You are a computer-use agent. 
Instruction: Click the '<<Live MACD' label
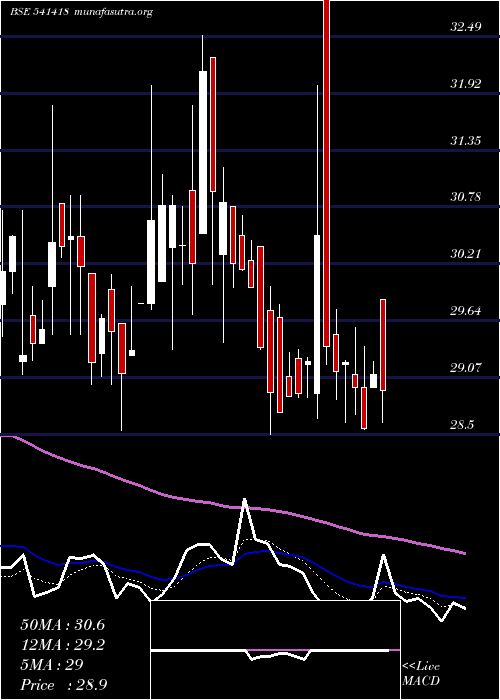pos(421,674)
